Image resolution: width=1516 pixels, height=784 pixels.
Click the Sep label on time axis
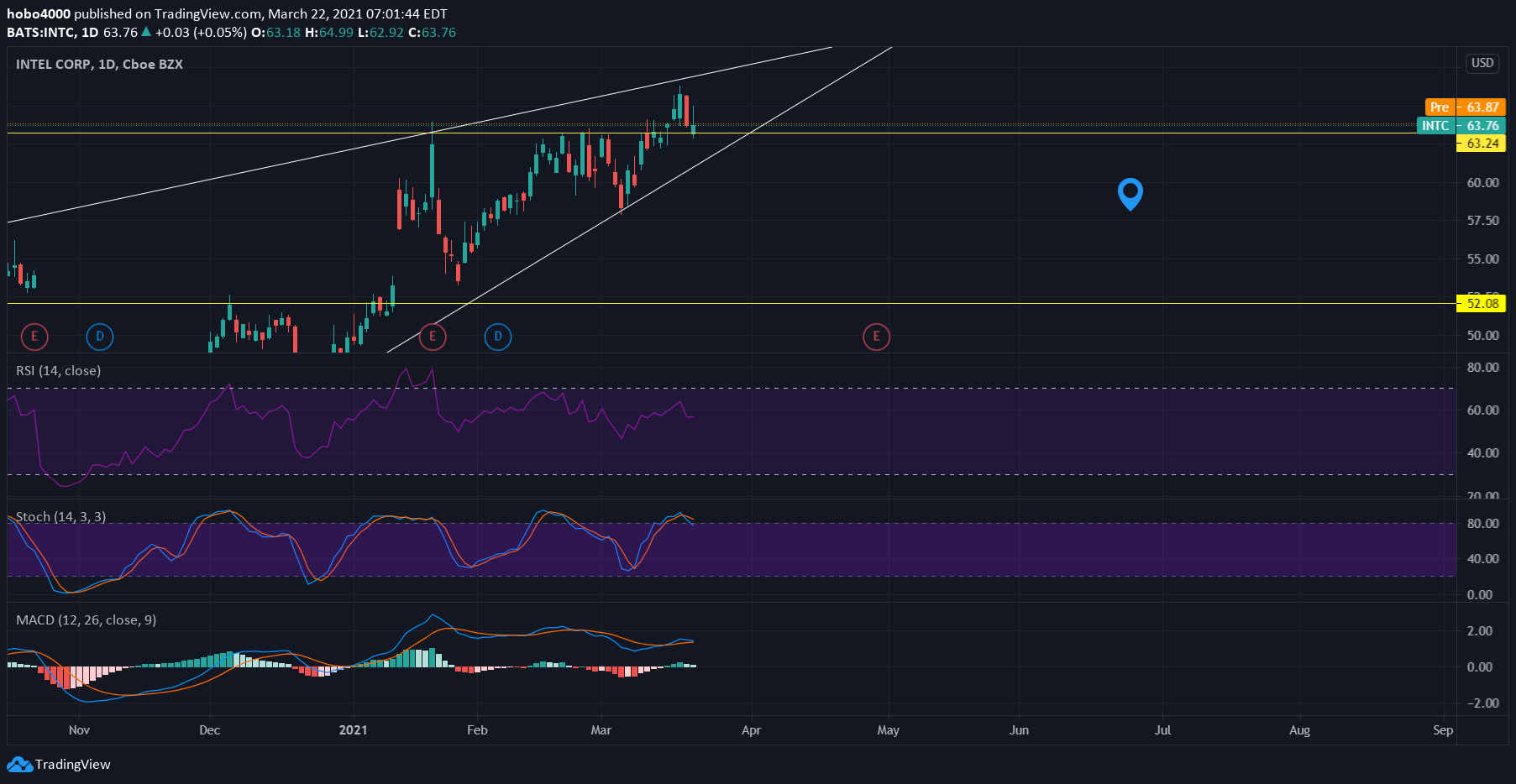point(1443,730)
